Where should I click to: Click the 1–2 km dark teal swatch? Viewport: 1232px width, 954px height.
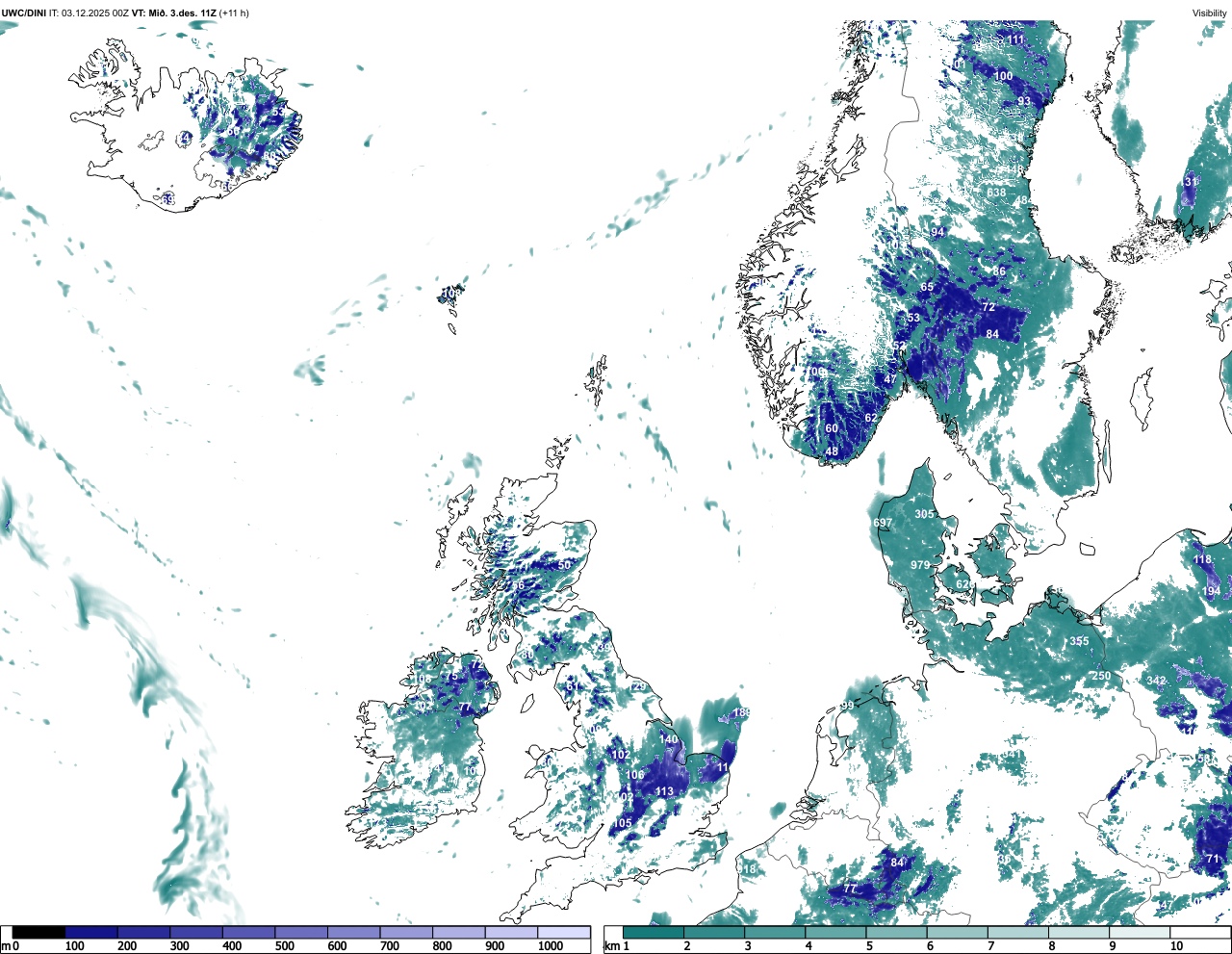click(x=654, y=932)
